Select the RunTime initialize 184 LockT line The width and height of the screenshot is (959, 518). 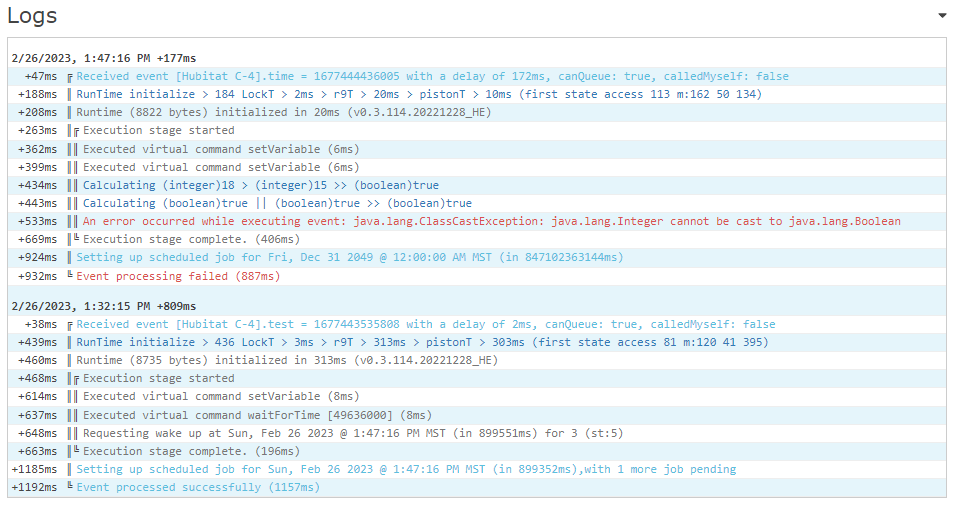tap(419, 94)
